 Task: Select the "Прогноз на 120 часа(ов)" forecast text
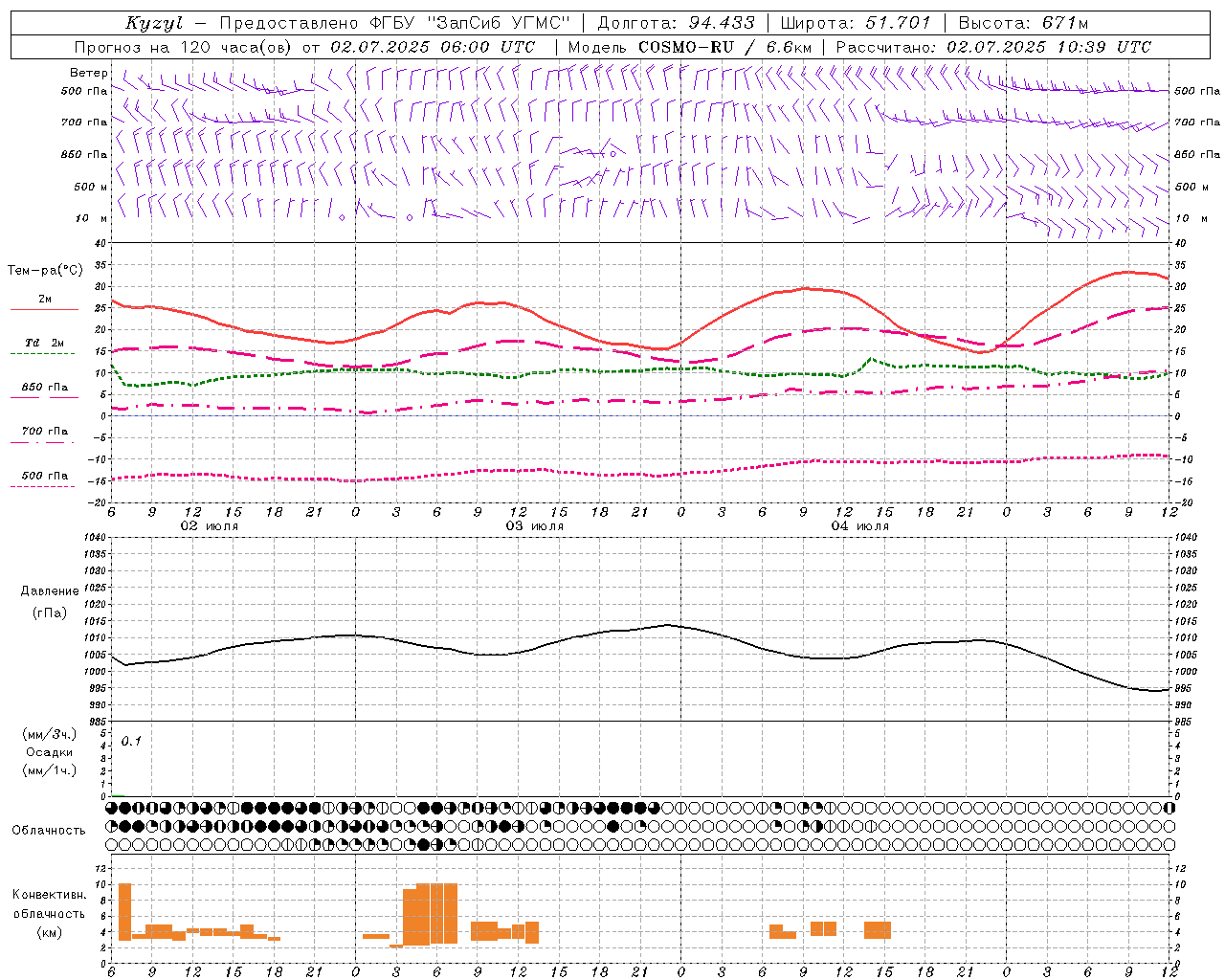[x=185, y=47]
